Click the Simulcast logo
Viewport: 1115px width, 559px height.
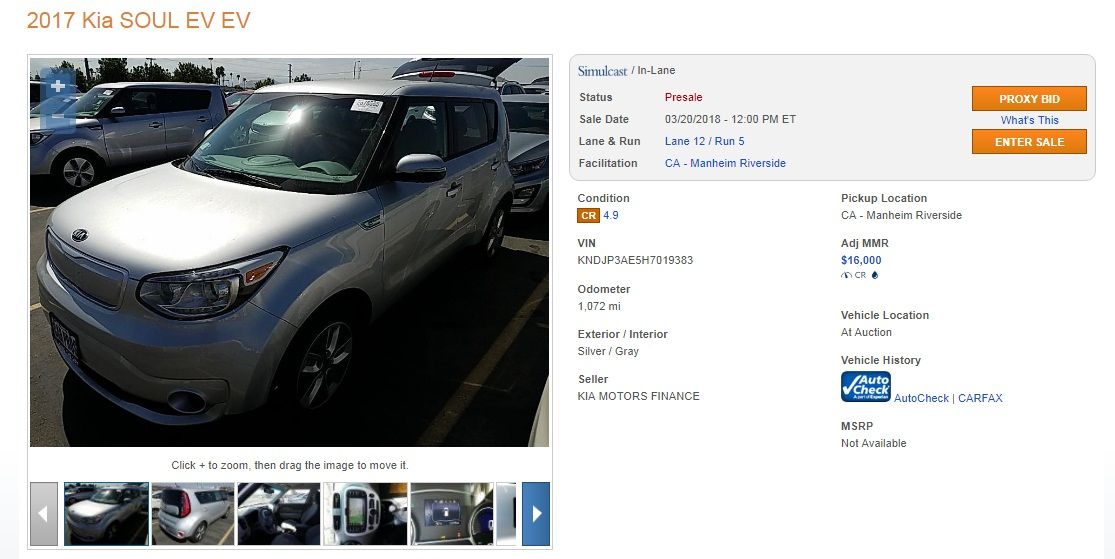pos(602,70)
